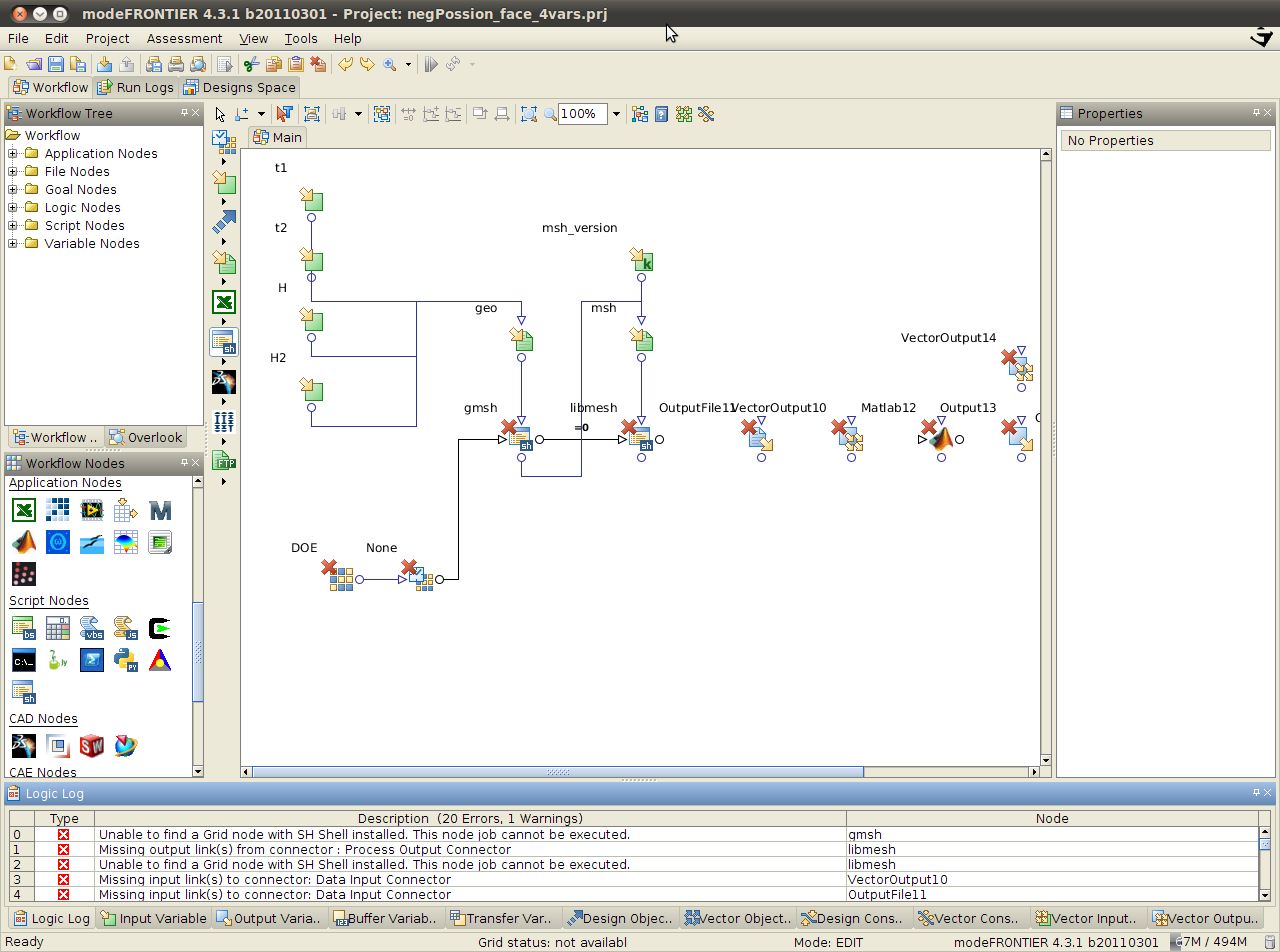The image size is (1280, 952).
Task: Pick the JavaScript (js) script node icon
Action: coord(125,628)
